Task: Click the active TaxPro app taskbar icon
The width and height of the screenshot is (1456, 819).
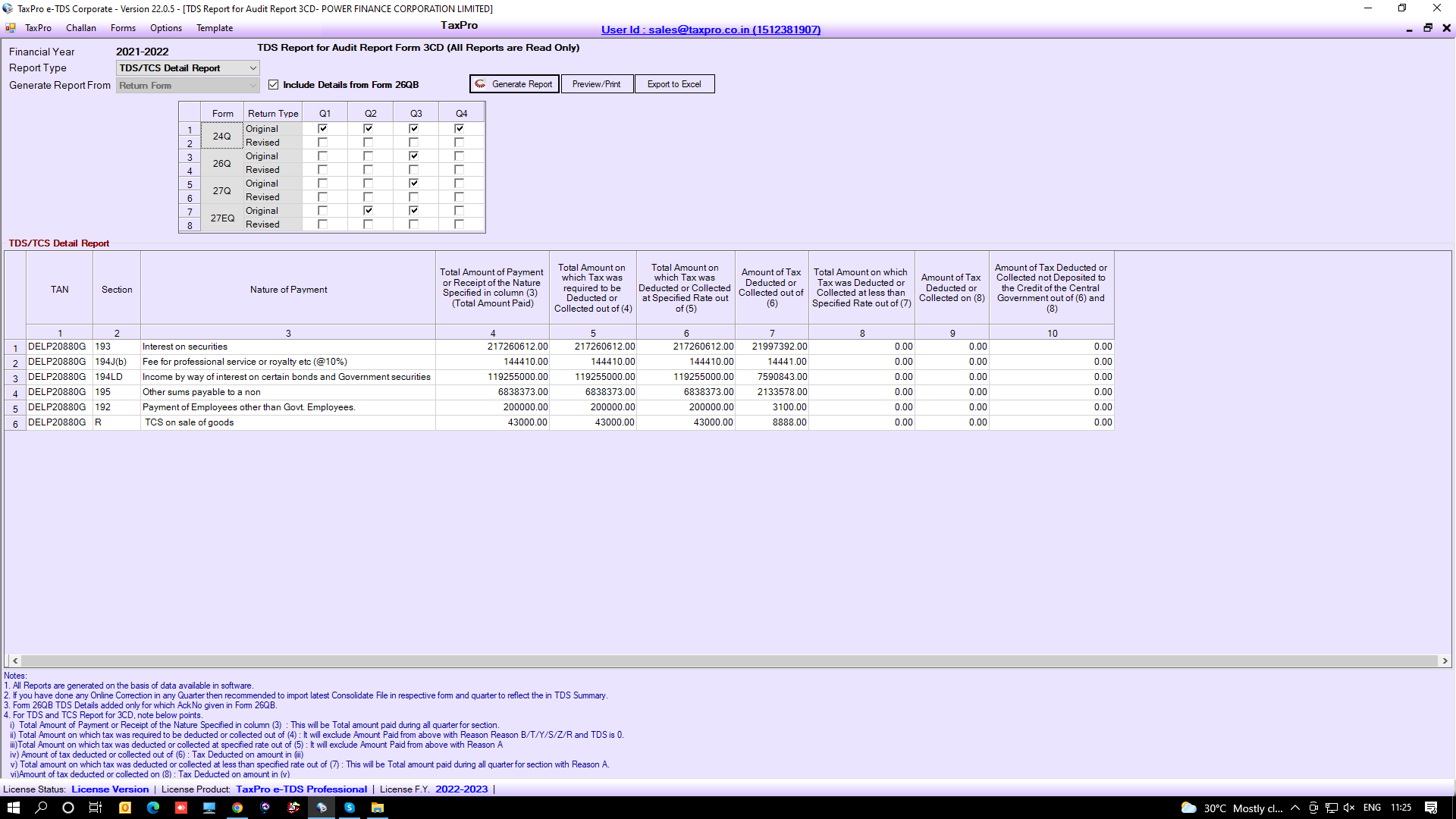Action: pos(322,808)
